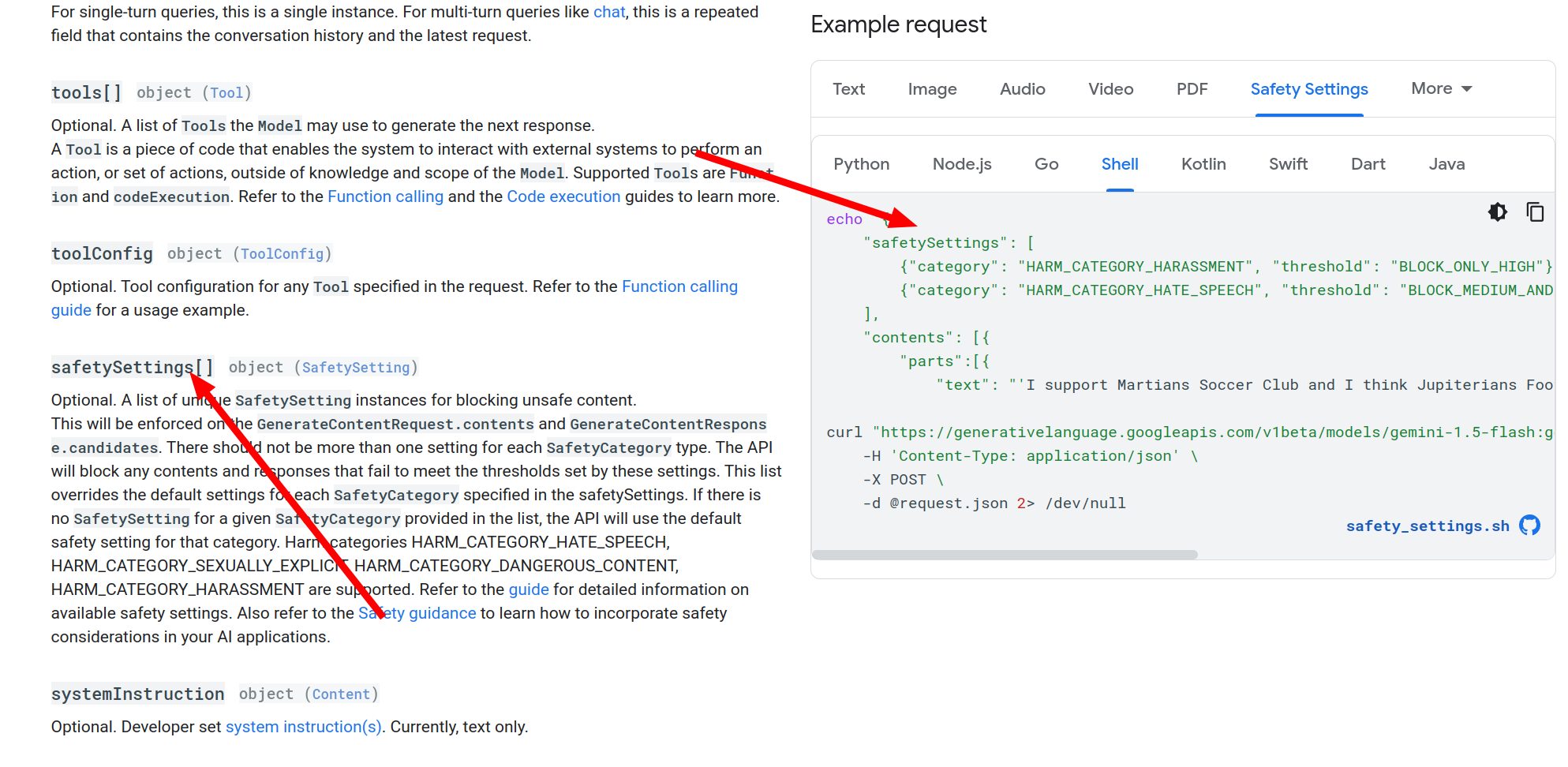Screen dimensions: 1568x767
Task: Open Function calling guide link under toolConfig
Action: tap(679, 286)
